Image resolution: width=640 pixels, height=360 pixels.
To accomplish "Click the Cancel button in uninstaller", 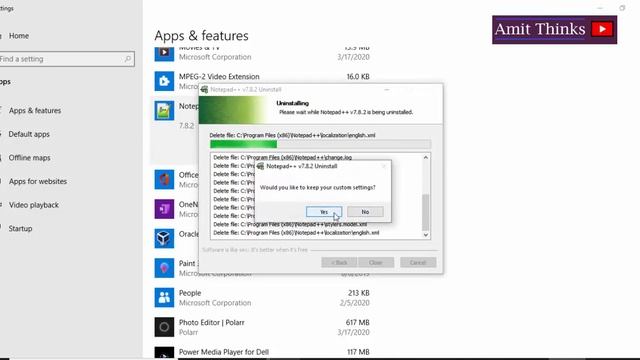I will [418, 262].
